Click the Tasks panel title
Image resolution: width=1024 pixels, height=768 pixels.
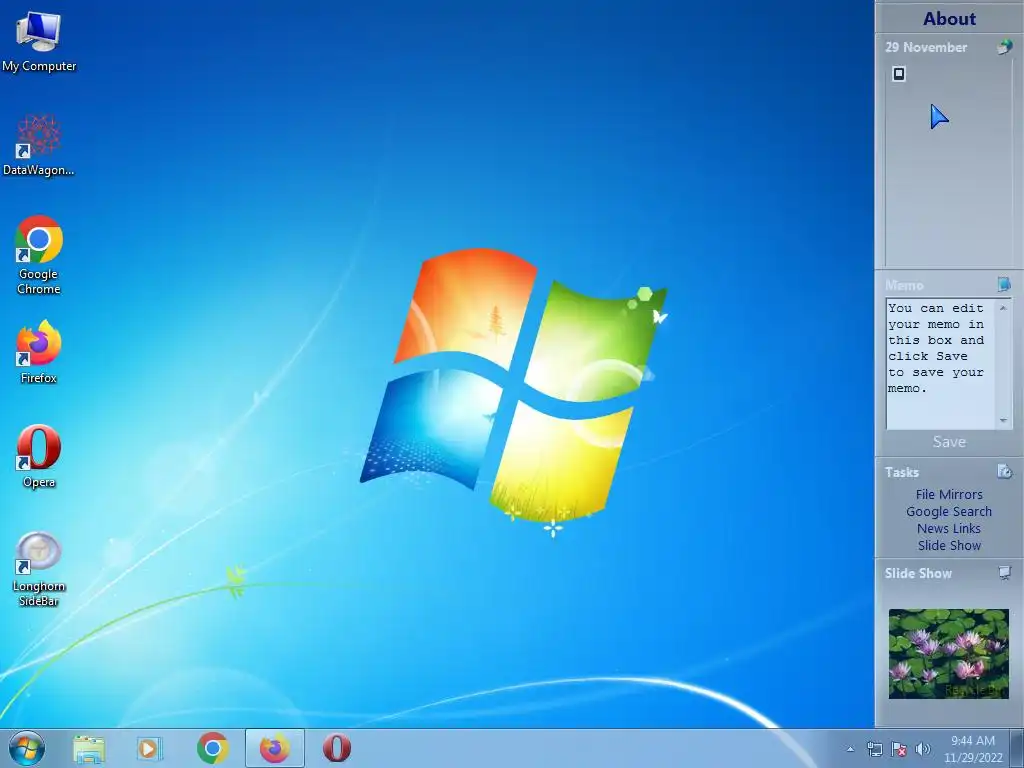tap(902, 472)
